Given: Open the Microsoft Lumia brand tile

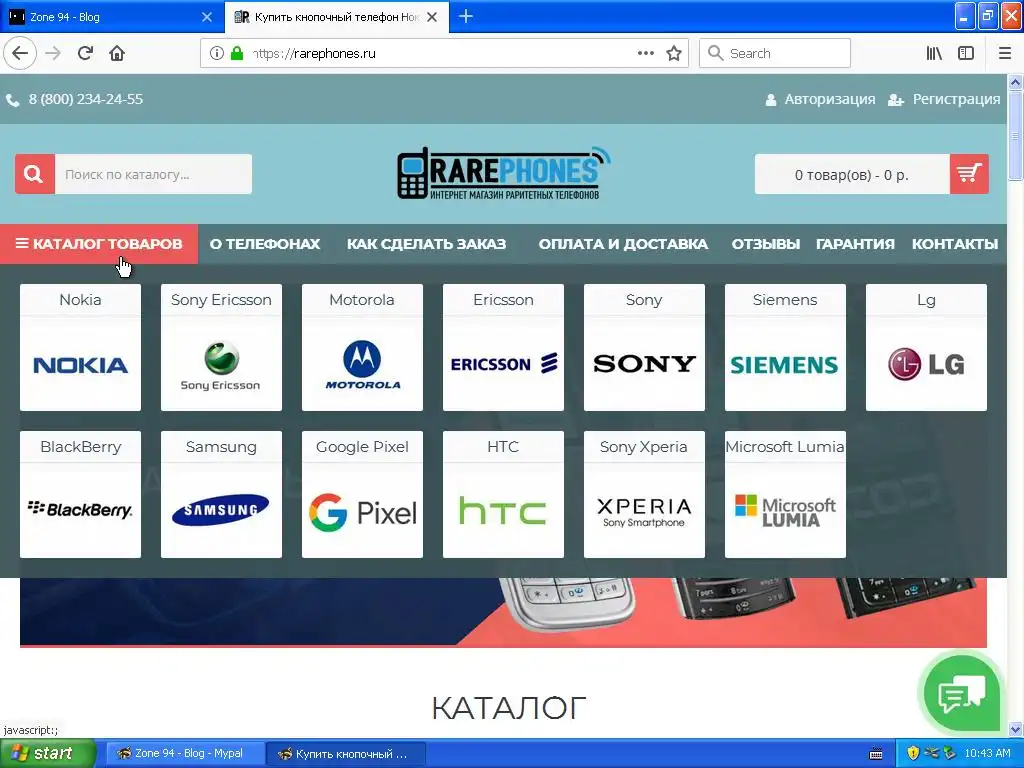Looking at the screenshot, I should [786, 494].
